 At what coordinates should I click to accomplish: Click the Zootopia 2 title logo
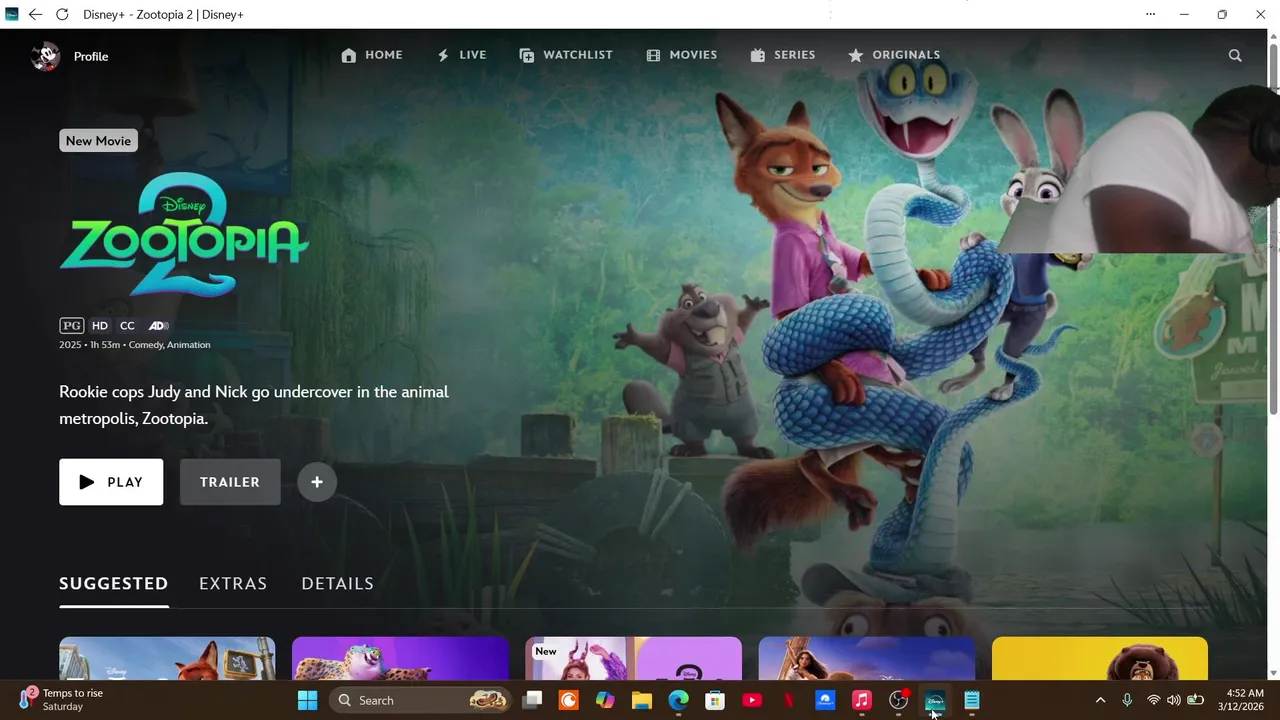[x=184, y=235]
